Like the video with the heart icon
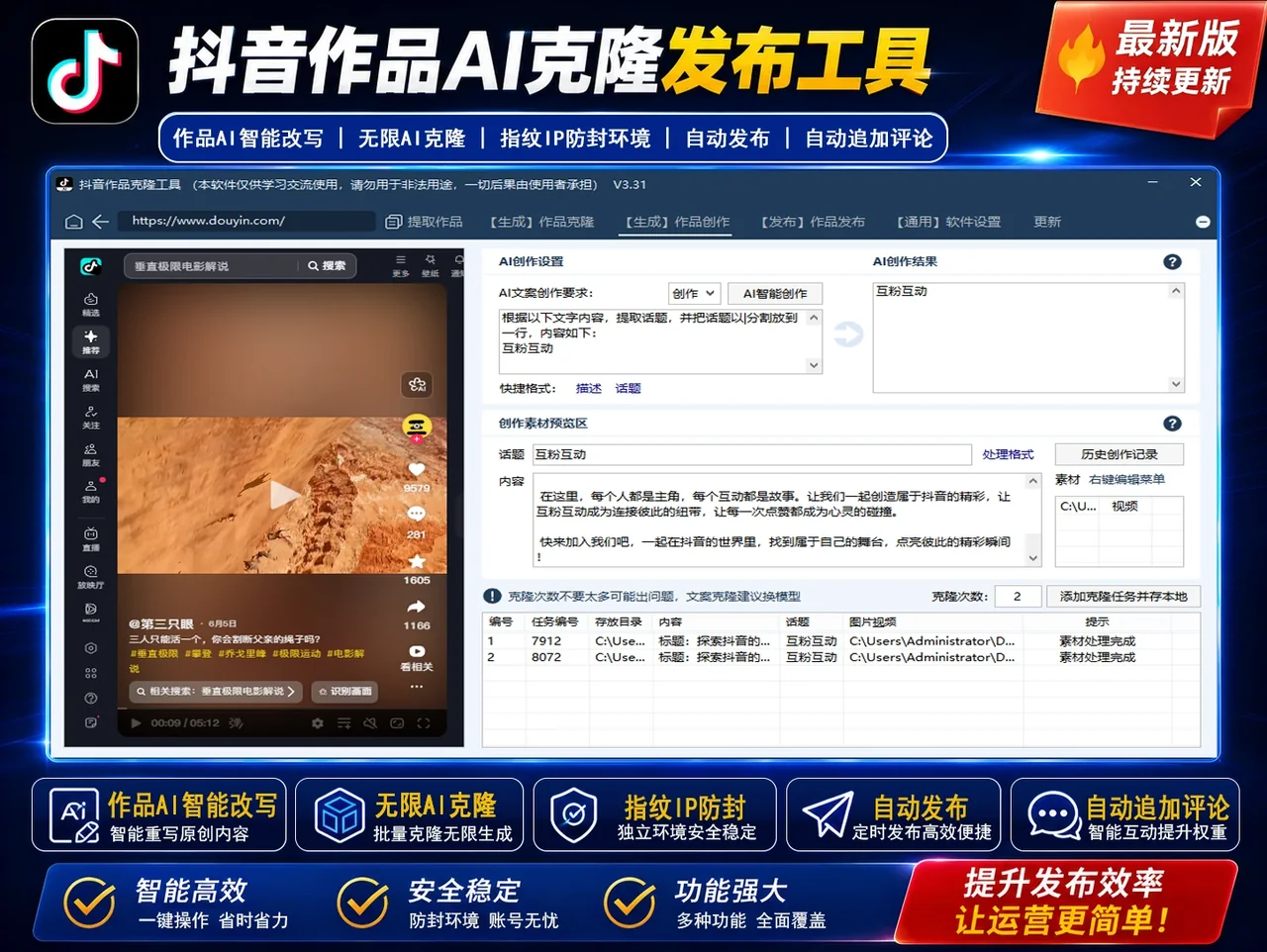The width and height of the screenshot is (1267, 952). [x=417, y=468]
